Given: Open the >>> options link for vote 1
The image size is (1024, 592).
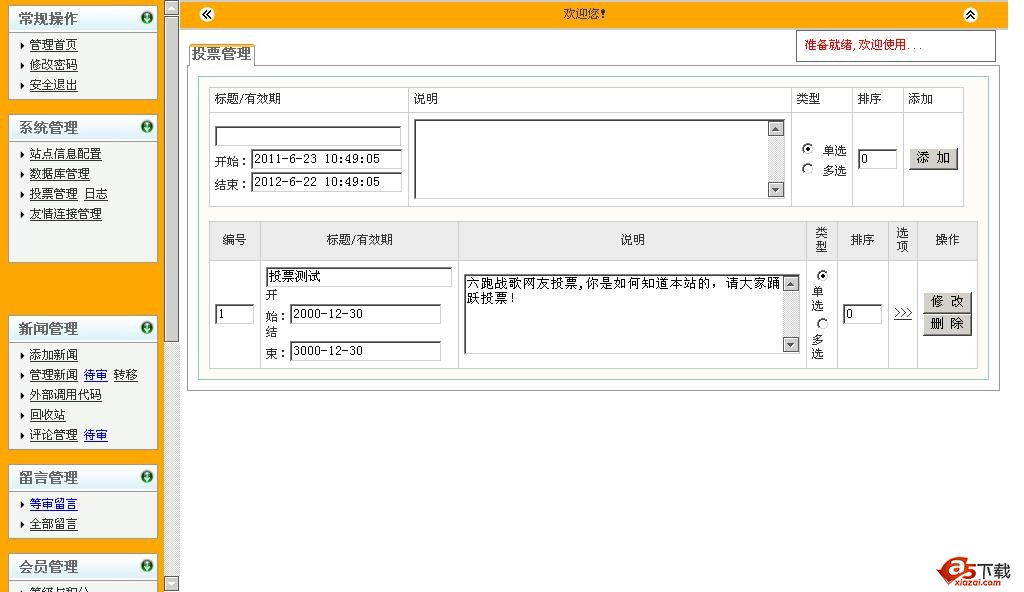Looking at the screenshot, I should 902,314.
